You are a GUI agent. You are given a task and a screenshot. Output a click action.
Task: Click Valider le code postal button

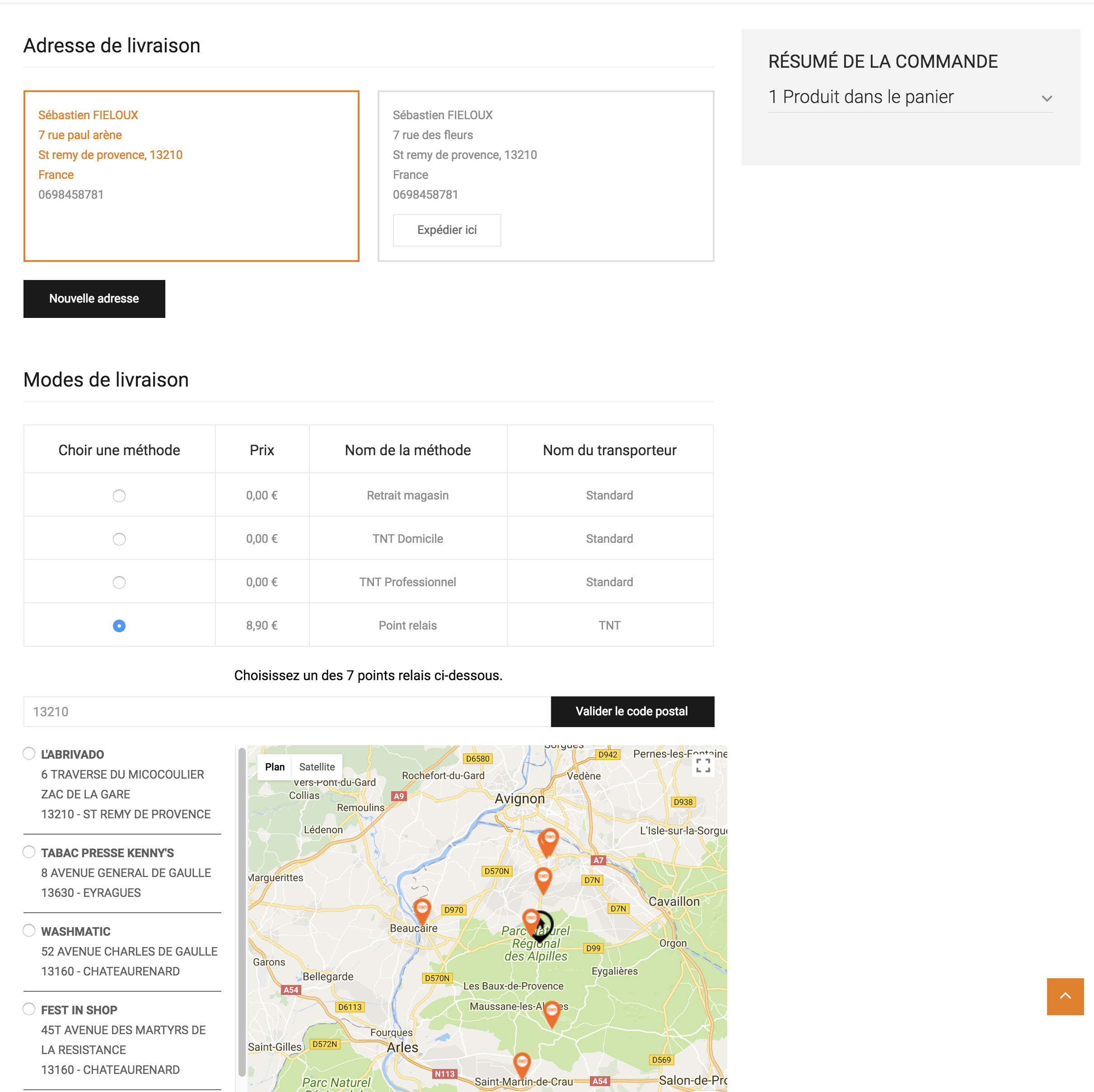click(632, 711)
